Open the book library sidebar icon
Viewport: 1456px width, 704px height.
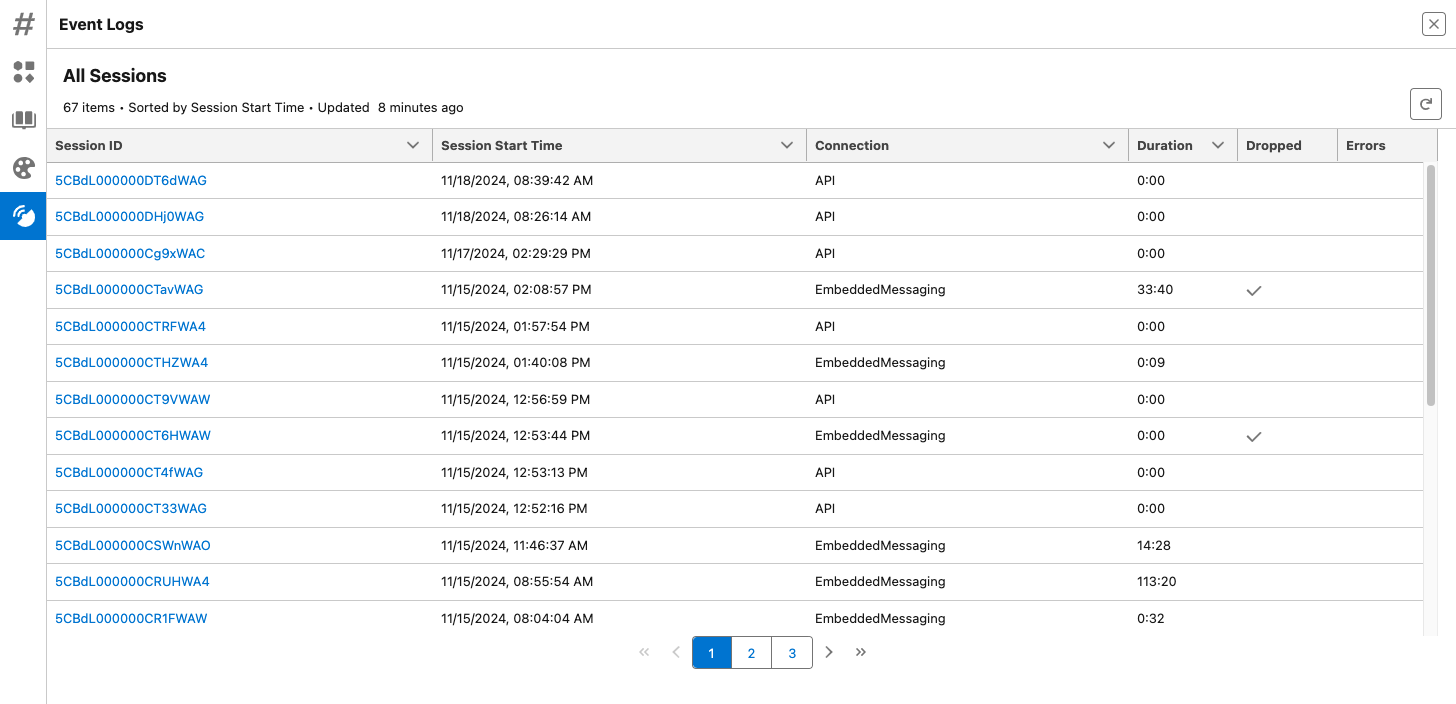(x=23, y=120)
